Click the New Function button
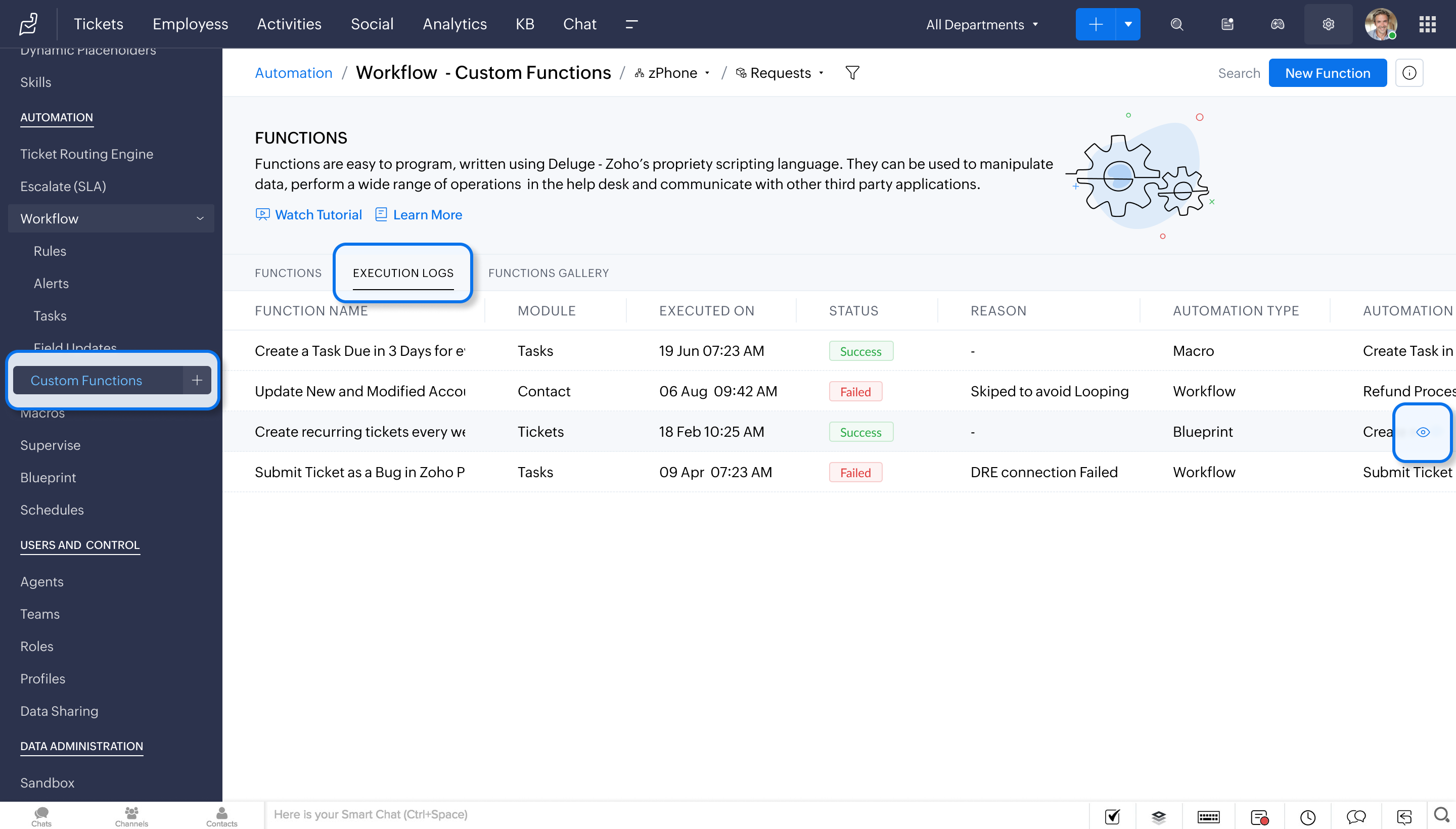Screen dimensions: 1456x829 tap(1327, 73)
